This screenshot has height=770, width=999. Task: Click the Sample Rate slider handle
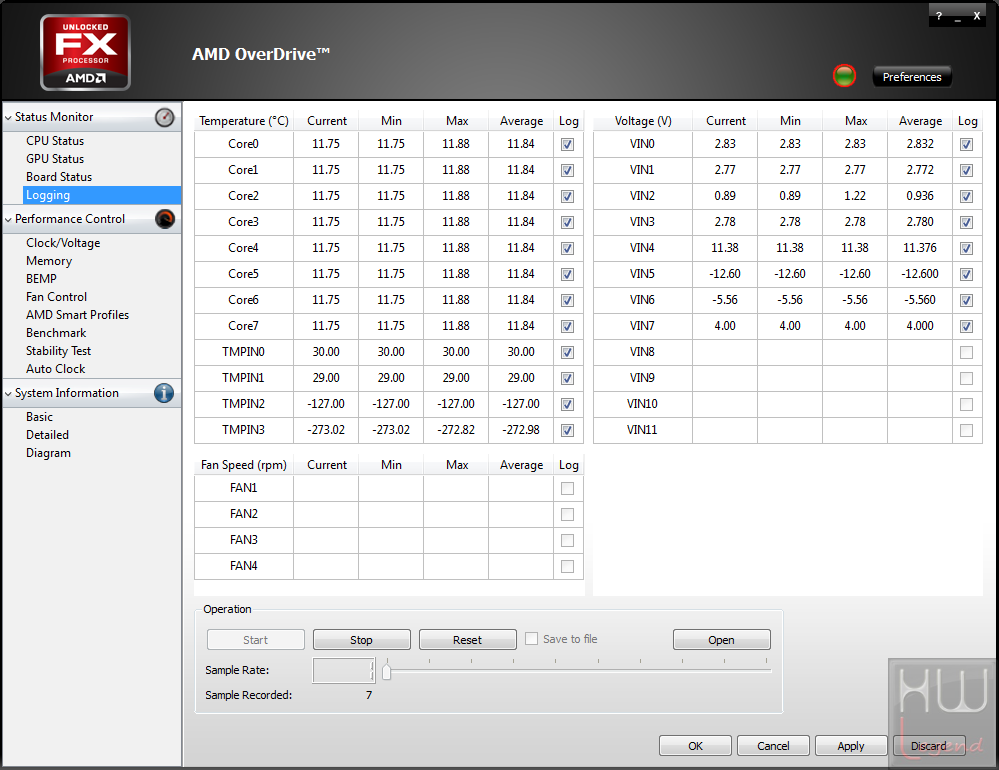tap(386, 671)
